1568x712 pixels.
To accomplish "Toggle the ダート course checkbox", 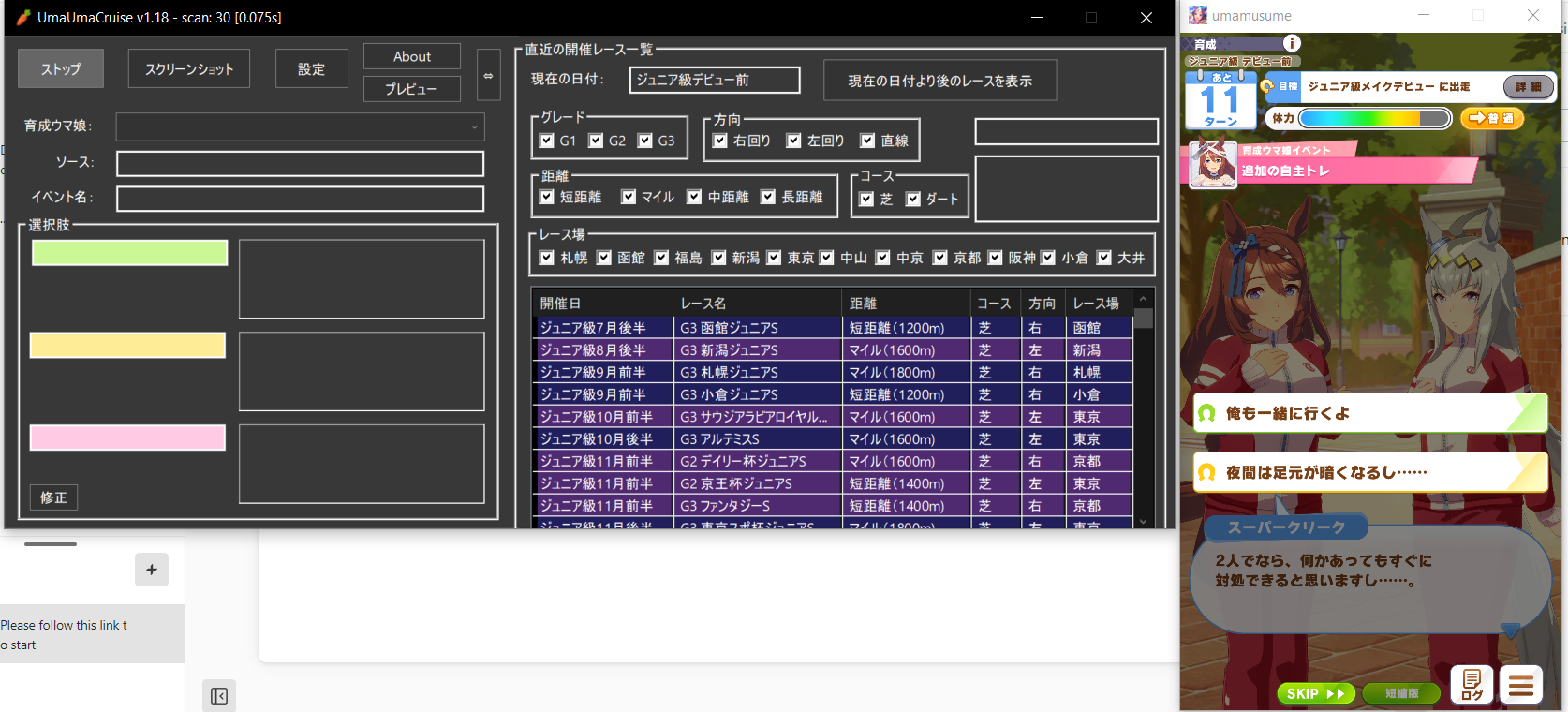I will [913, 199].
